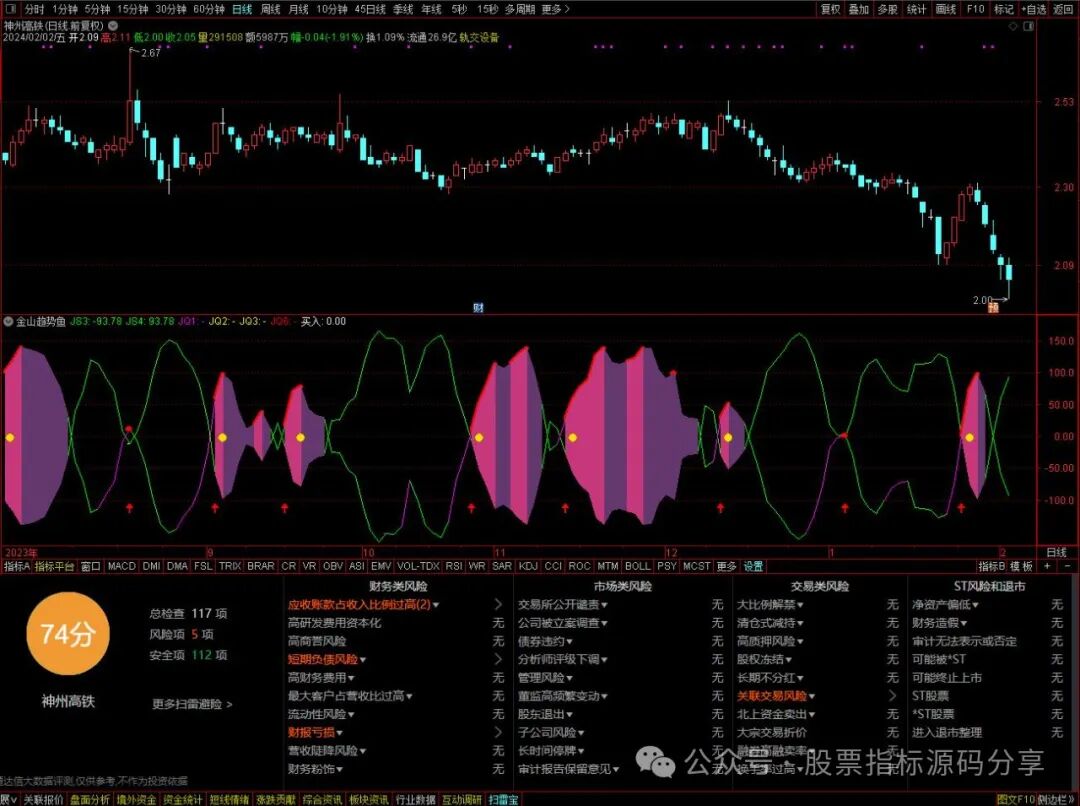The image size is (1080, 806).
Task: Click the 标记 mark button
Action: coord(1004,9)
